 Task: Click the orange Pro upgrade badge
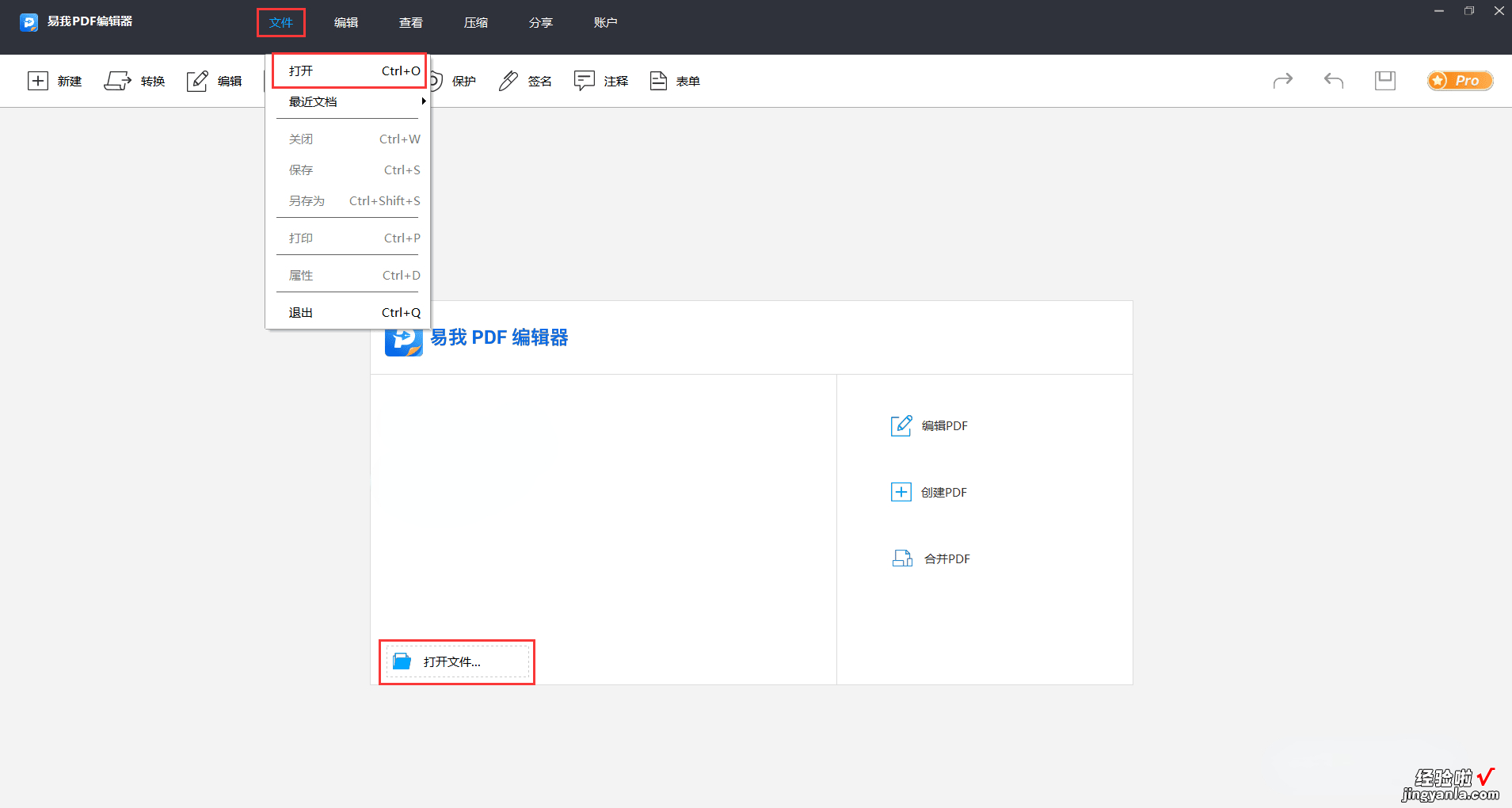(1461, 81)
